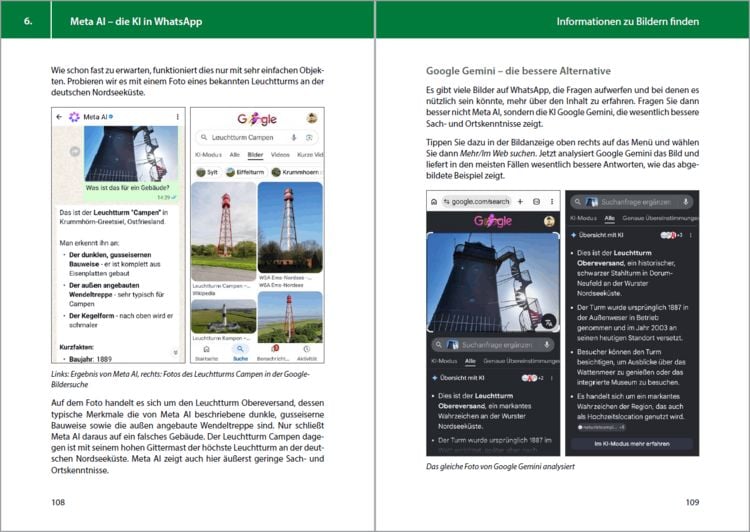This screenshot has height=532, width=750.
Task: Open the browser three-dot menu beside the tab switcher
Action: [551, 202]
